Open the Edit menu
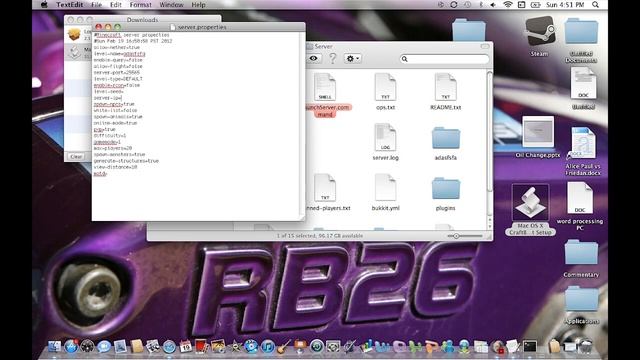This screenshot has height=360, width=640. pos(116,5)
